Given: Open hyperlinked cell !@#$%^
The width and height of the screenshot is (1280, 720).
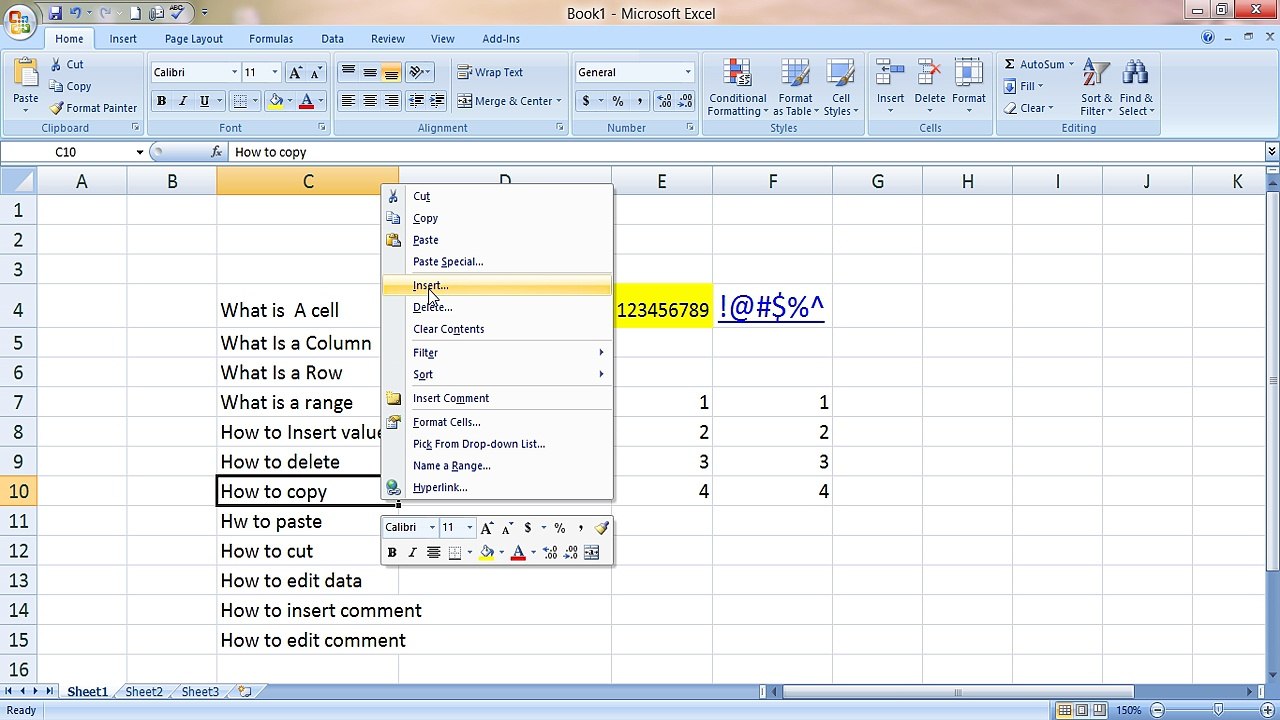Looking at the screenshot, I should (x=771, y=308).
